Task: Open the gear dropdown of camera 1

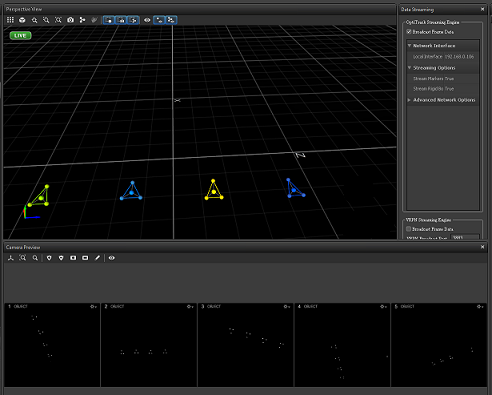Action: 93,306
